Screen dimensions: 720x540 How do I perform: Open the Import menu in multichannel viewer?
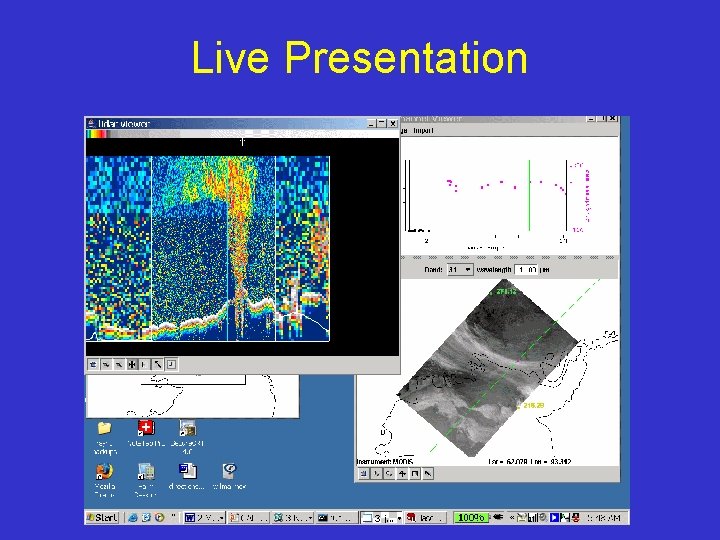point(423,131)
